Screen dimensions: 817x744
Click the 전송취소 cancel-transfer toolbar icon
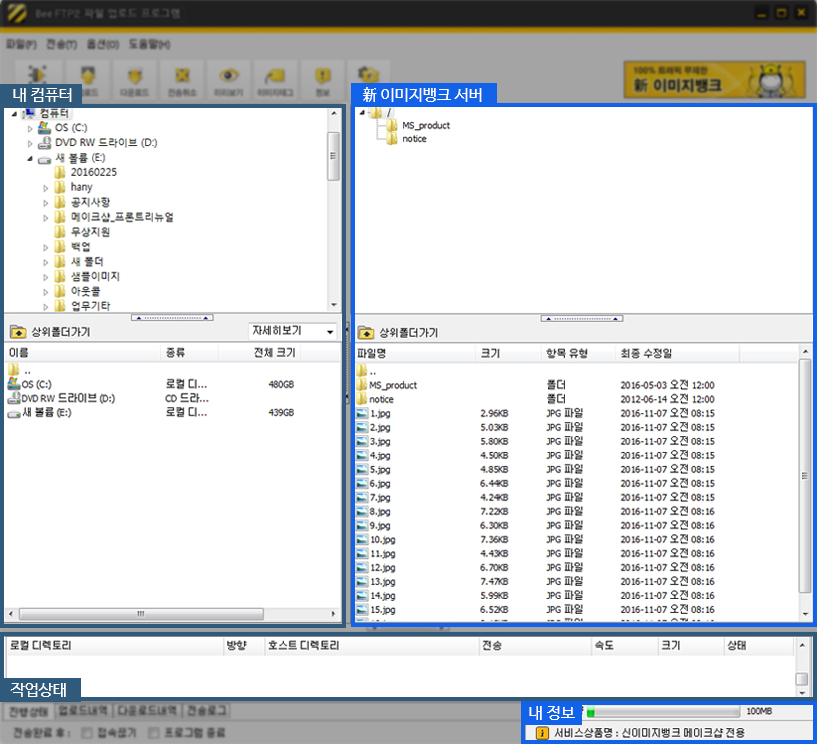point(182,76)
